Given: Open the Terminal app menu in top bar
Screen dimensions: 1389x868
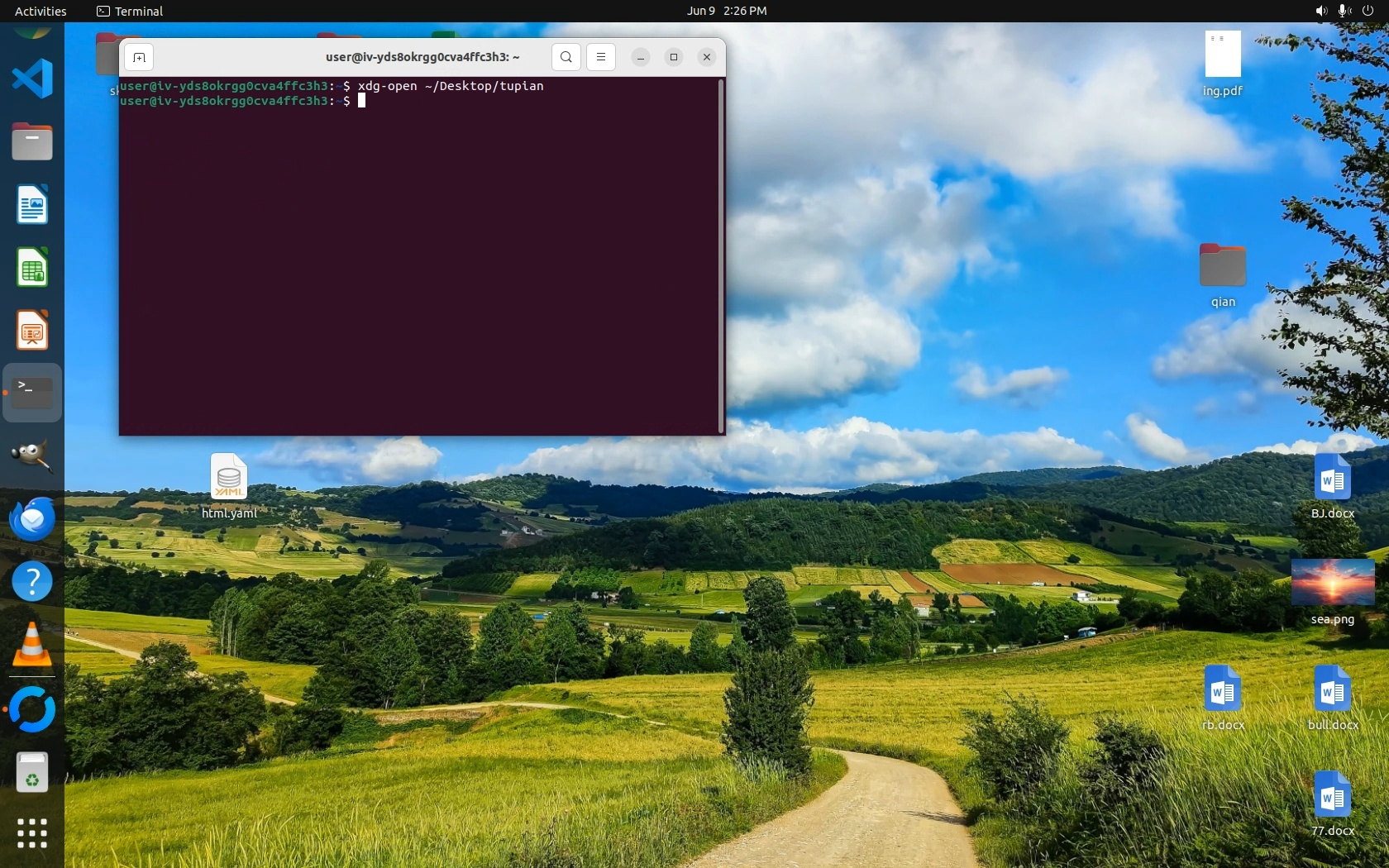Looking at the screenshot, I should (130, 11).
